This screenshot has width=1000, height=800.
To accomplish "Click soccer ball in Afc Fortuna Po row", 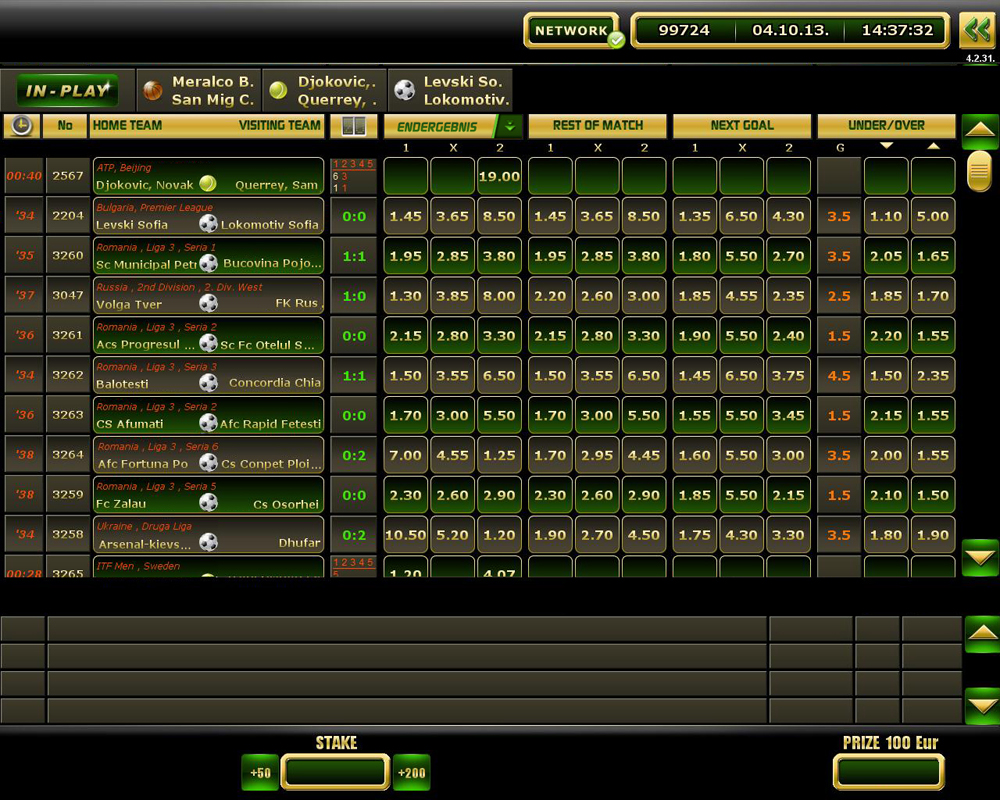I will tap(208, 463).
